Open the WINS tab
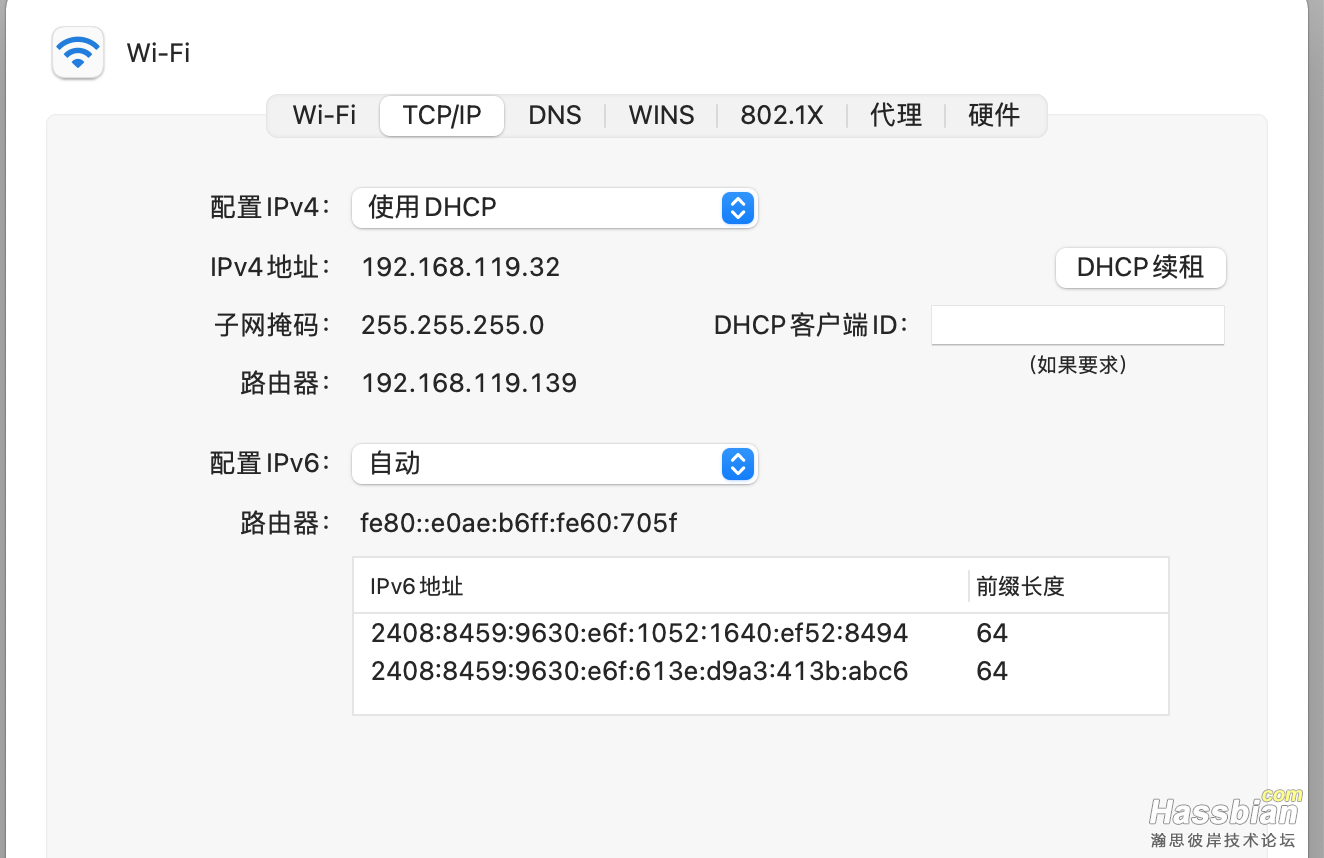Screen dimensions: 1324x858 (661, 115)
